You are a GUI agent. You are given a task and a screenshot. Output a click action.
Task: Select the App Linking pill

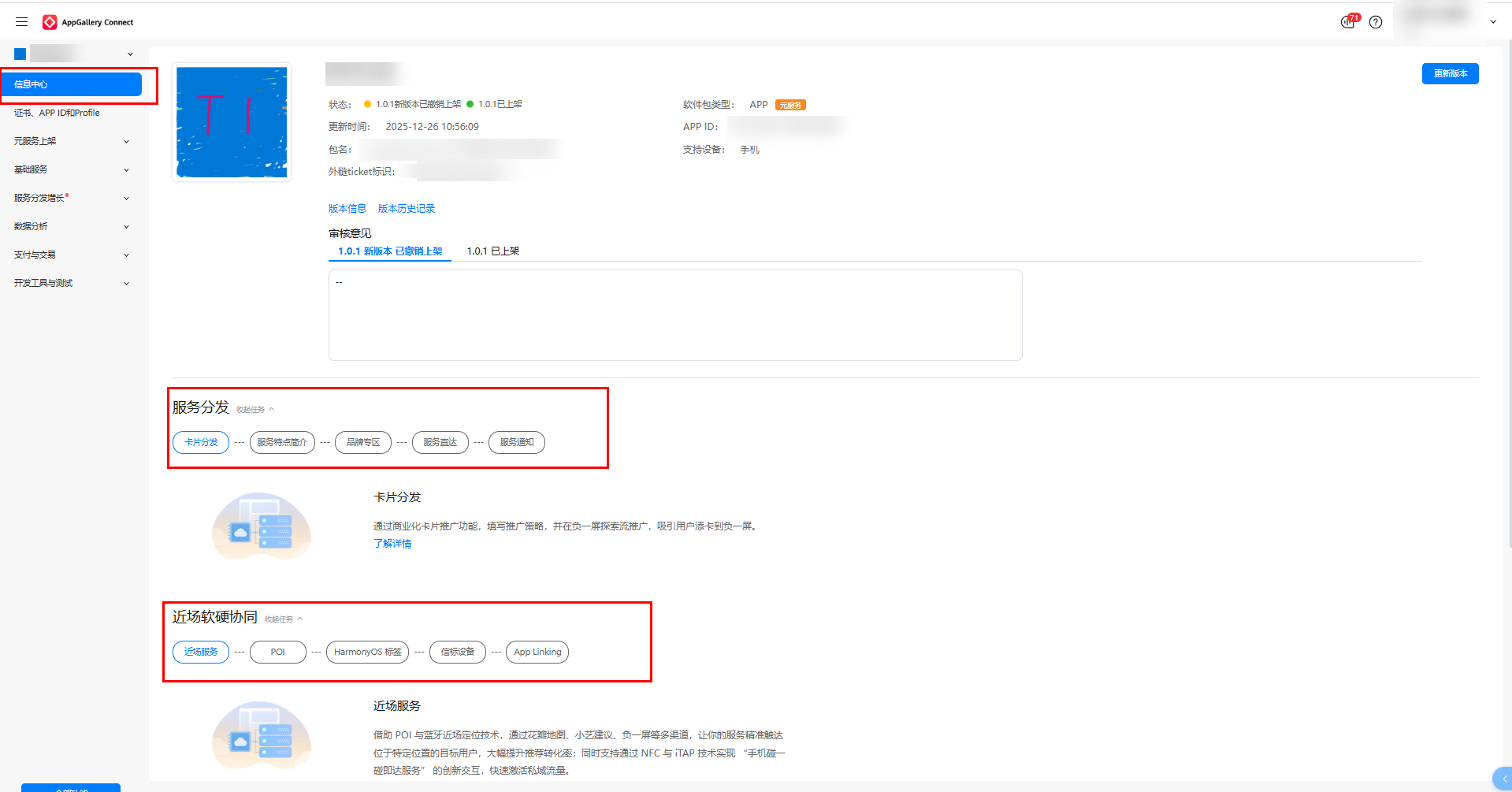tap(537, 652)
